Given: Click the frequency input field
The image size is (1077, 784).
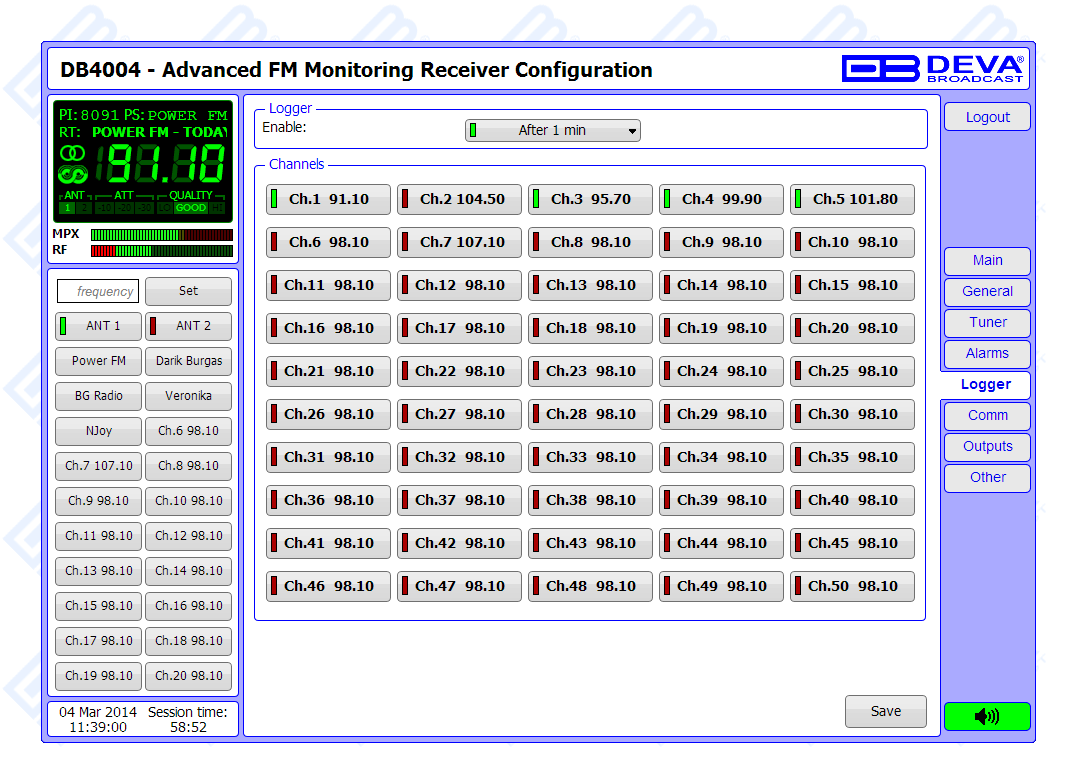Looking at the screenshot, I should pyautogui.click(x=98, y=292).
